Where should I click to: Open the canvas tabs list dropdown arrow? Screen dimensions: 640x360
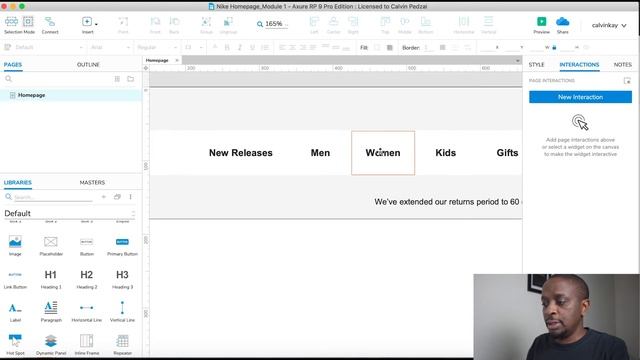point(517,60)
